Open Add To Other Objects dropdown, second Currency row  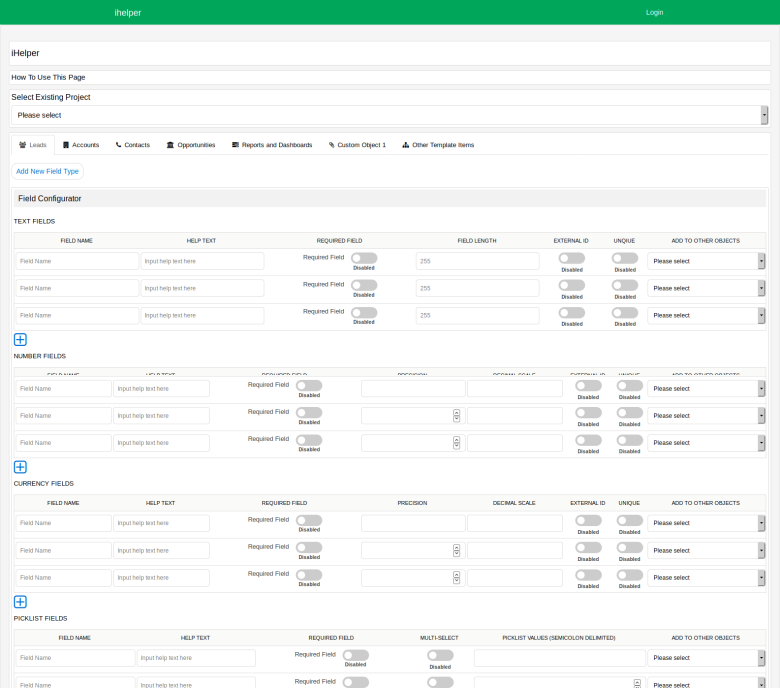pyautogui.click(x=706, y=550)
